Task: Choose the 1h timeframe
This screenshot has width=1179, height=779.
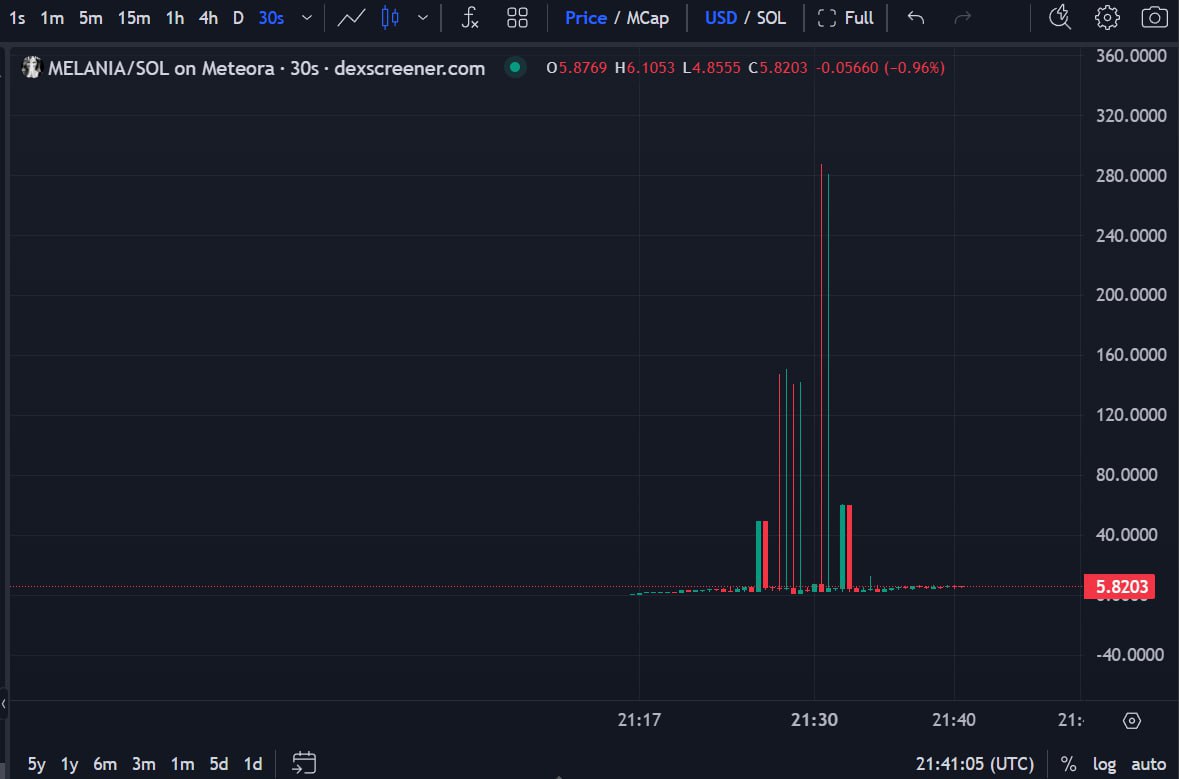Action: (174, 18)
